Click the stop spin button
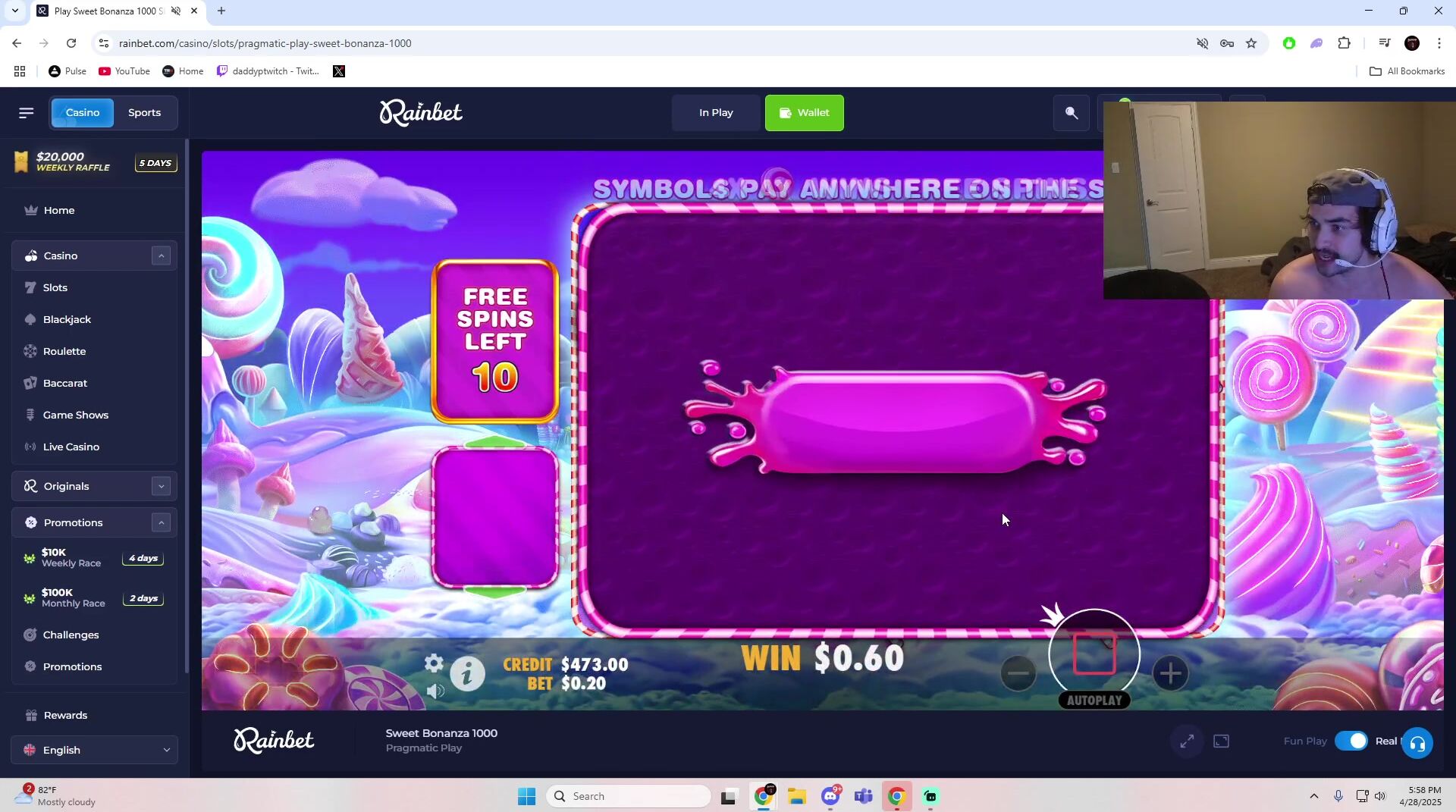 [x=1094, y=654]
